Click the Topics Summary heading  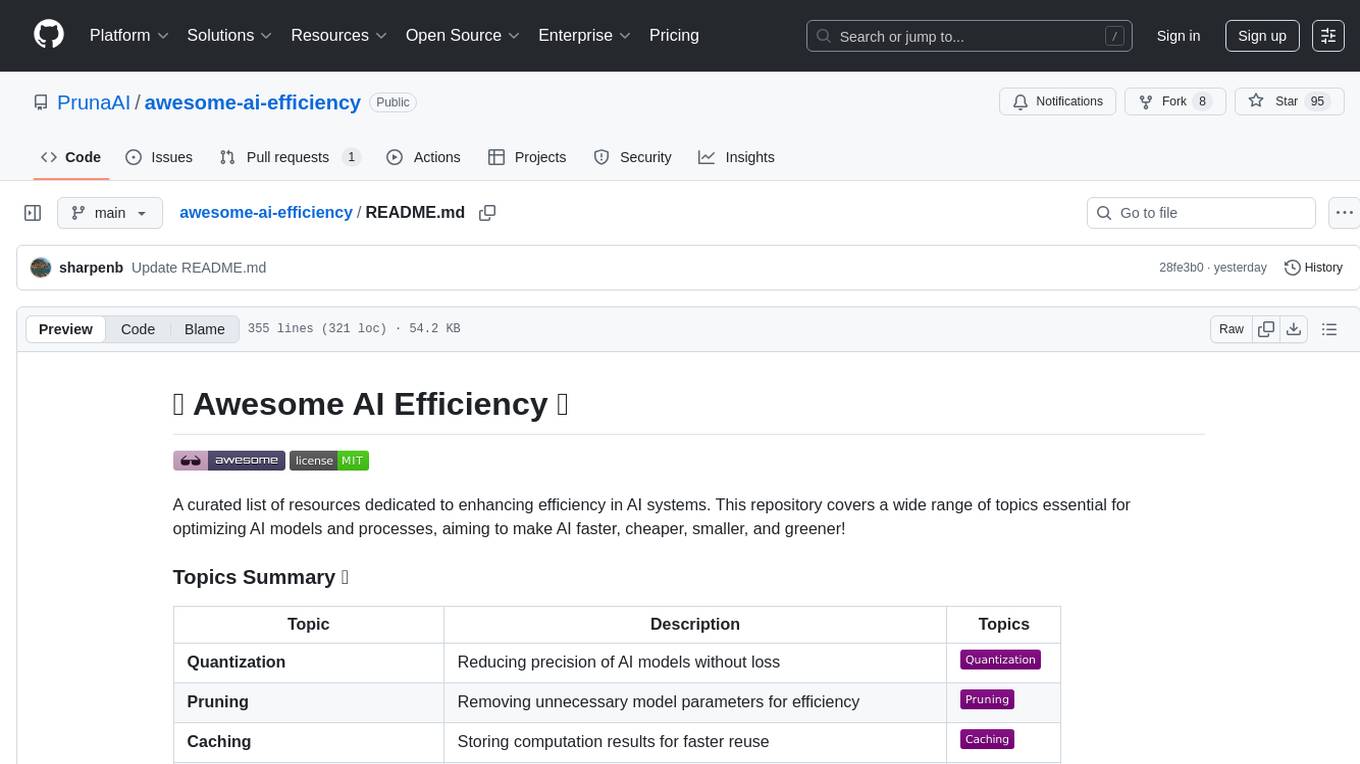[x=261, y=577]
